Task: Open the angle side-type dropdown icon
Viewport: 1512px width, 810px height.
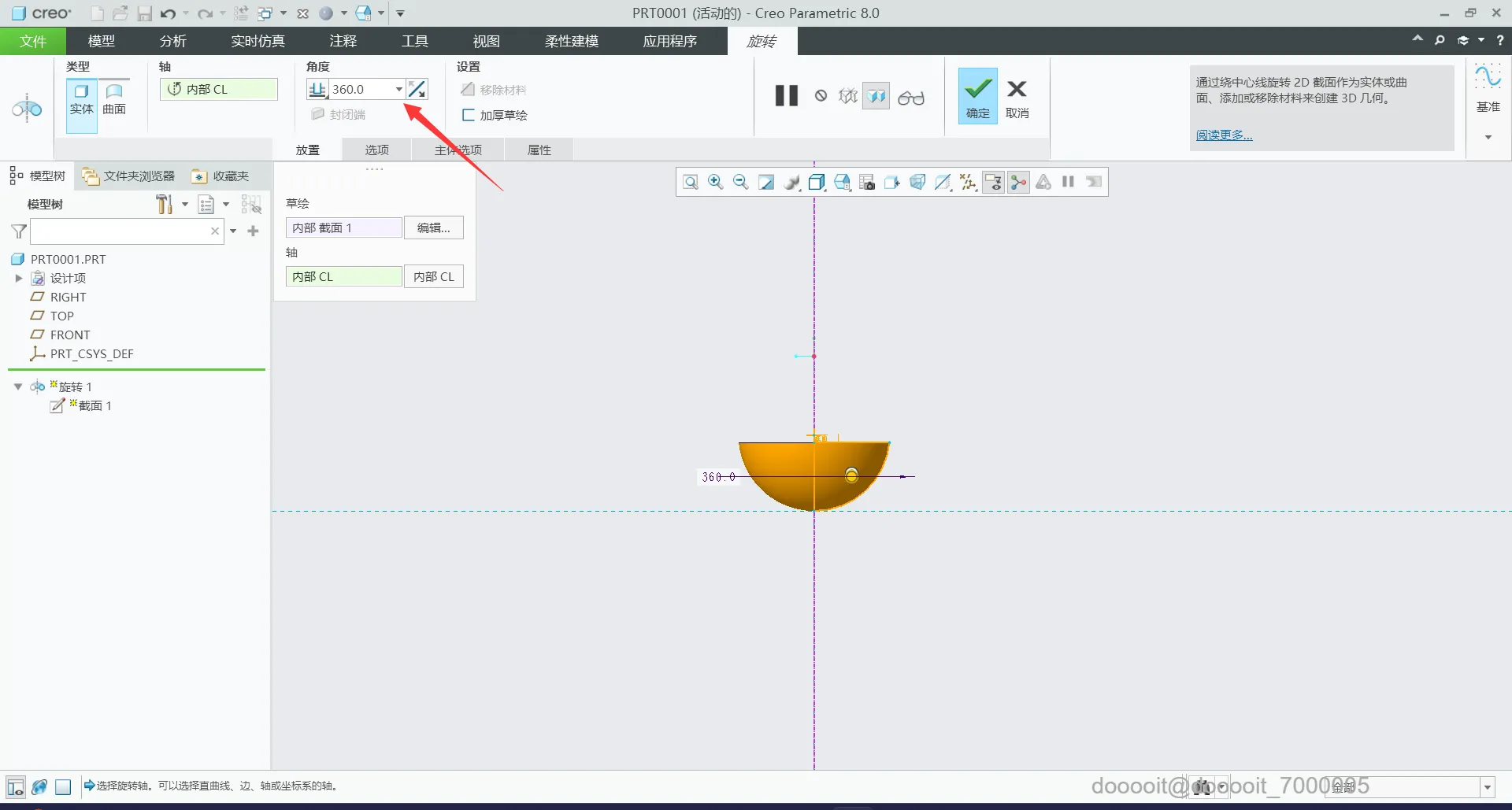Action: [x=318, y=90]
